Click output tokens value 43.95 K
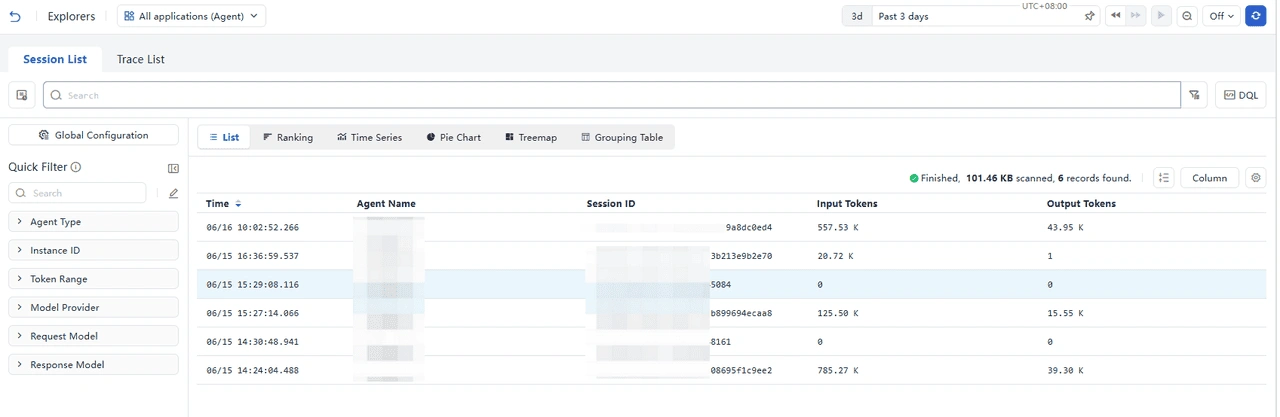Image resolution: width=1280 pixels, height=417 pixels. (1065, 227)
